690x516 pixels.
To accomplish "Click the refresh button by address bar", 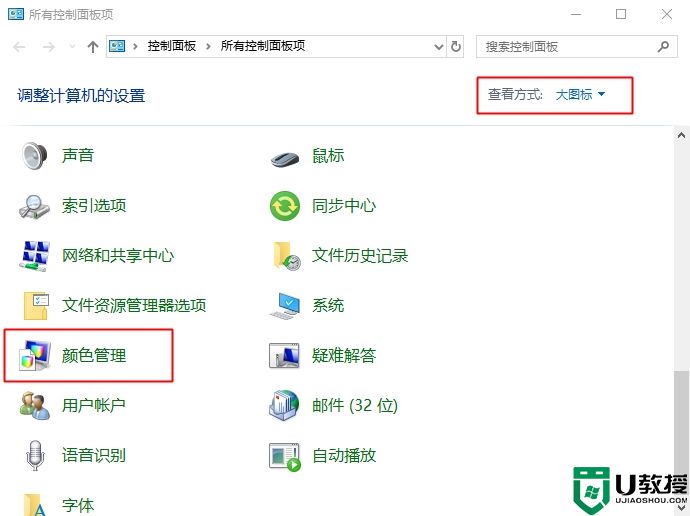I will pyautogui.click(x=457, y=47).
